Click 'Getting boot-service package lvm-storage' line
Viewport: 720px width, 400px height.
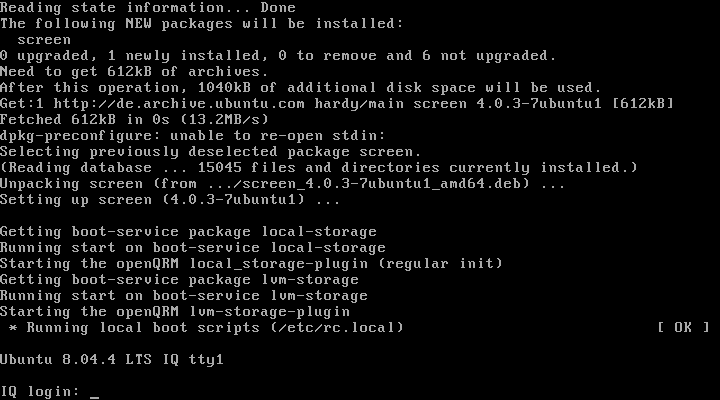[x=179, y=279]
